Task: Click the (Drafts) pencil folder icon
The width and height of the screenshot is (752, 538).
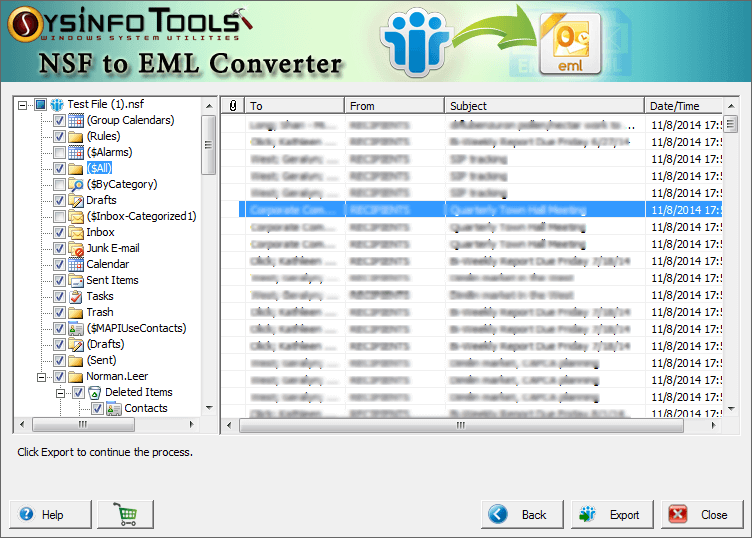Action: 76,344
